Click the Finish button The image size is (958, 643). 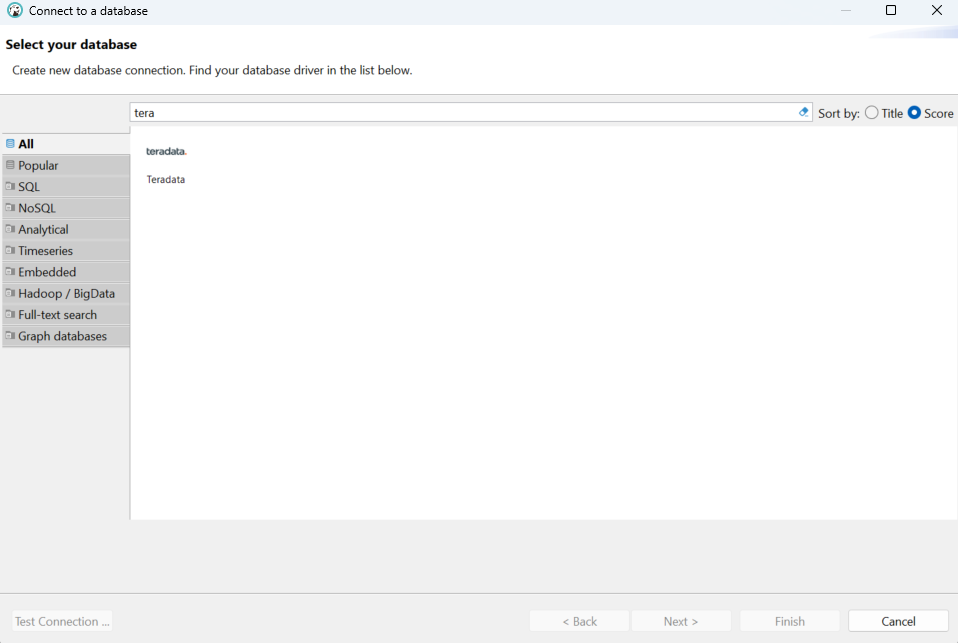click(x=790, y=621)
